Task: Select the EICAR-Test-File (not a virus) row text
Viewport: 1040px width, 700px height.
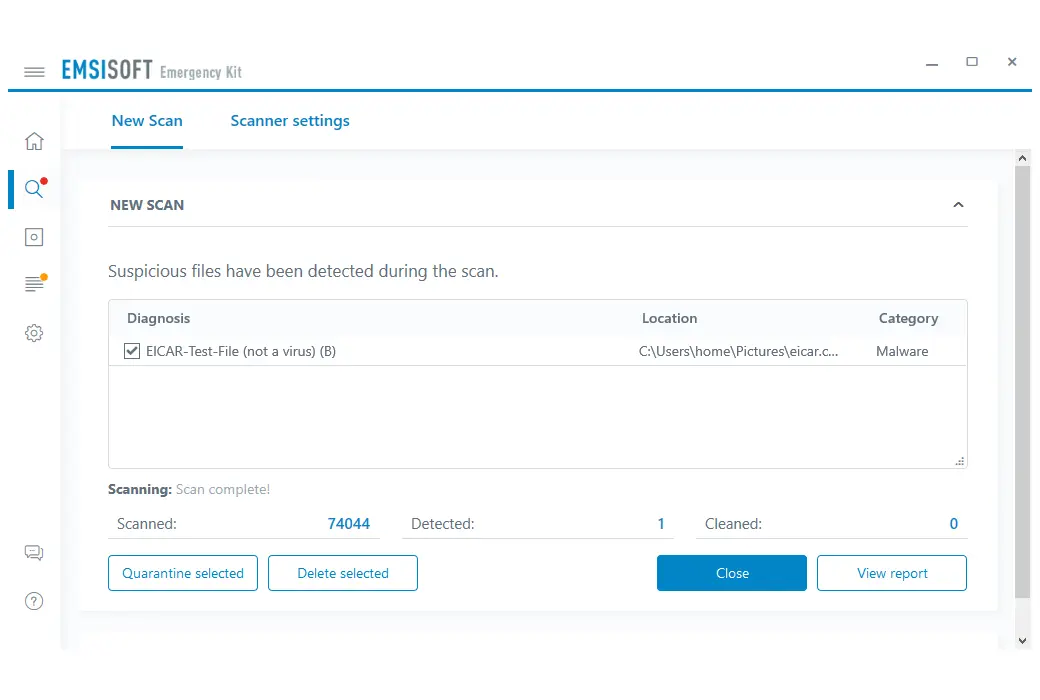Action: coord(241,352)
